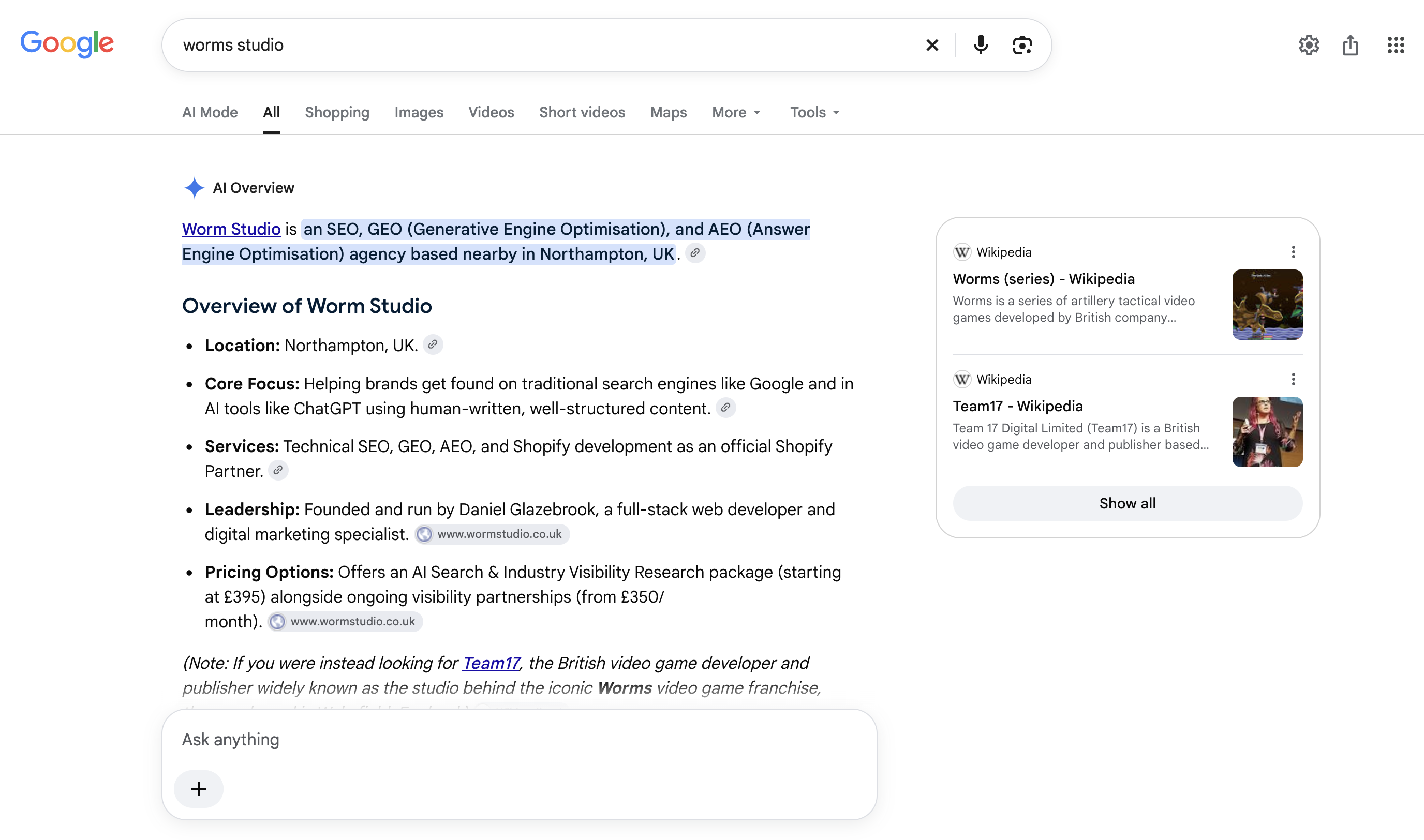
Task: Click the plus button in Ask anything box
Action: [x=199, y=788]
